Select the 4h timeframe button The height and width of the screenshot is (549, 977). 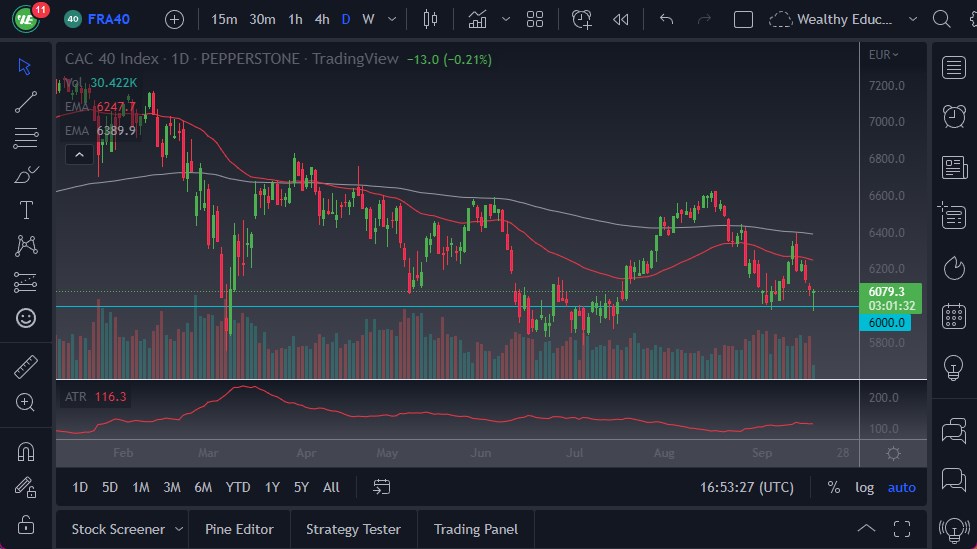pyautogui.click(x=321, y=19)
